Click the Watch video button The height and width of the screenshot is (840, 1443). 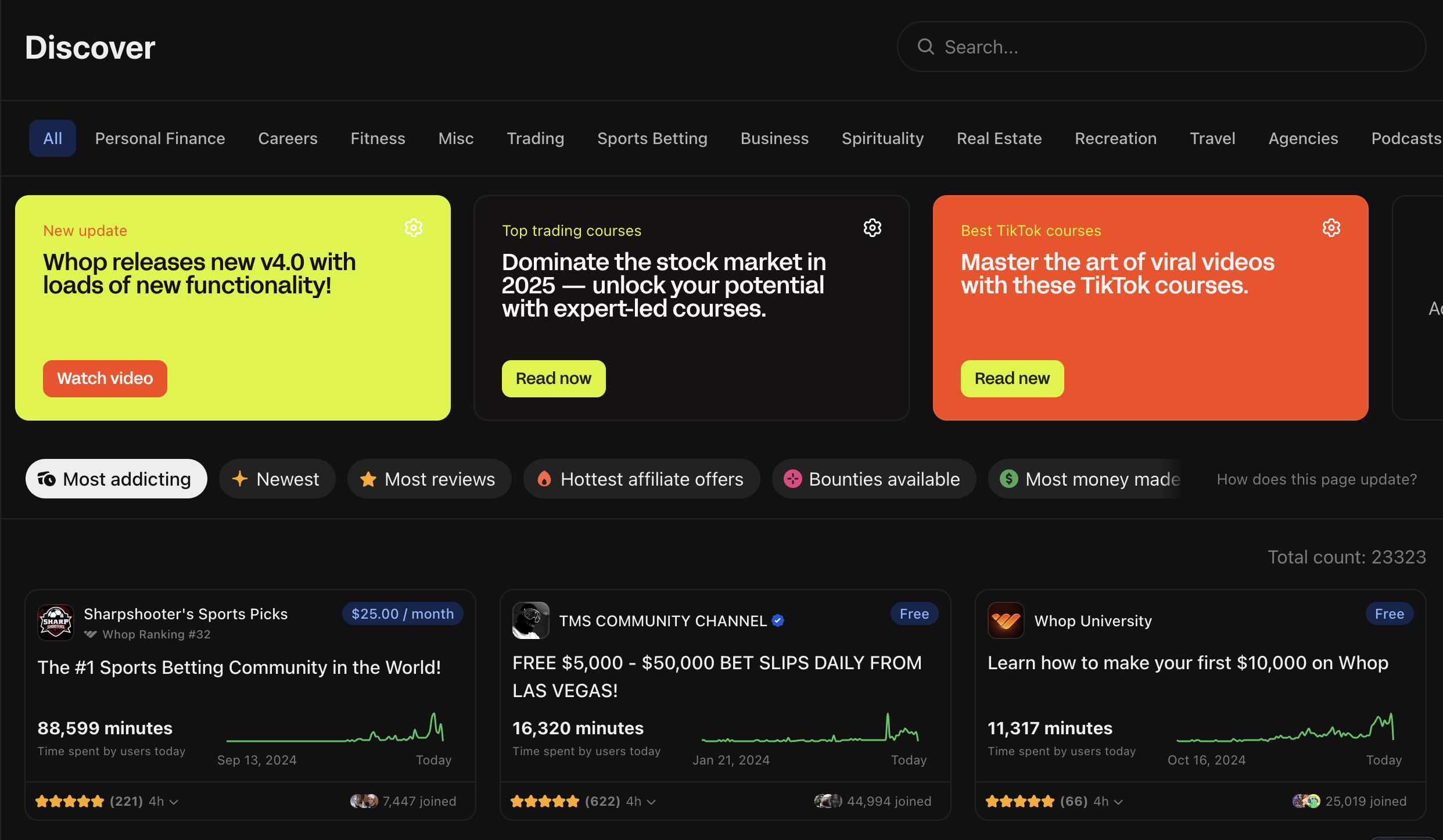tap(105, 378)
